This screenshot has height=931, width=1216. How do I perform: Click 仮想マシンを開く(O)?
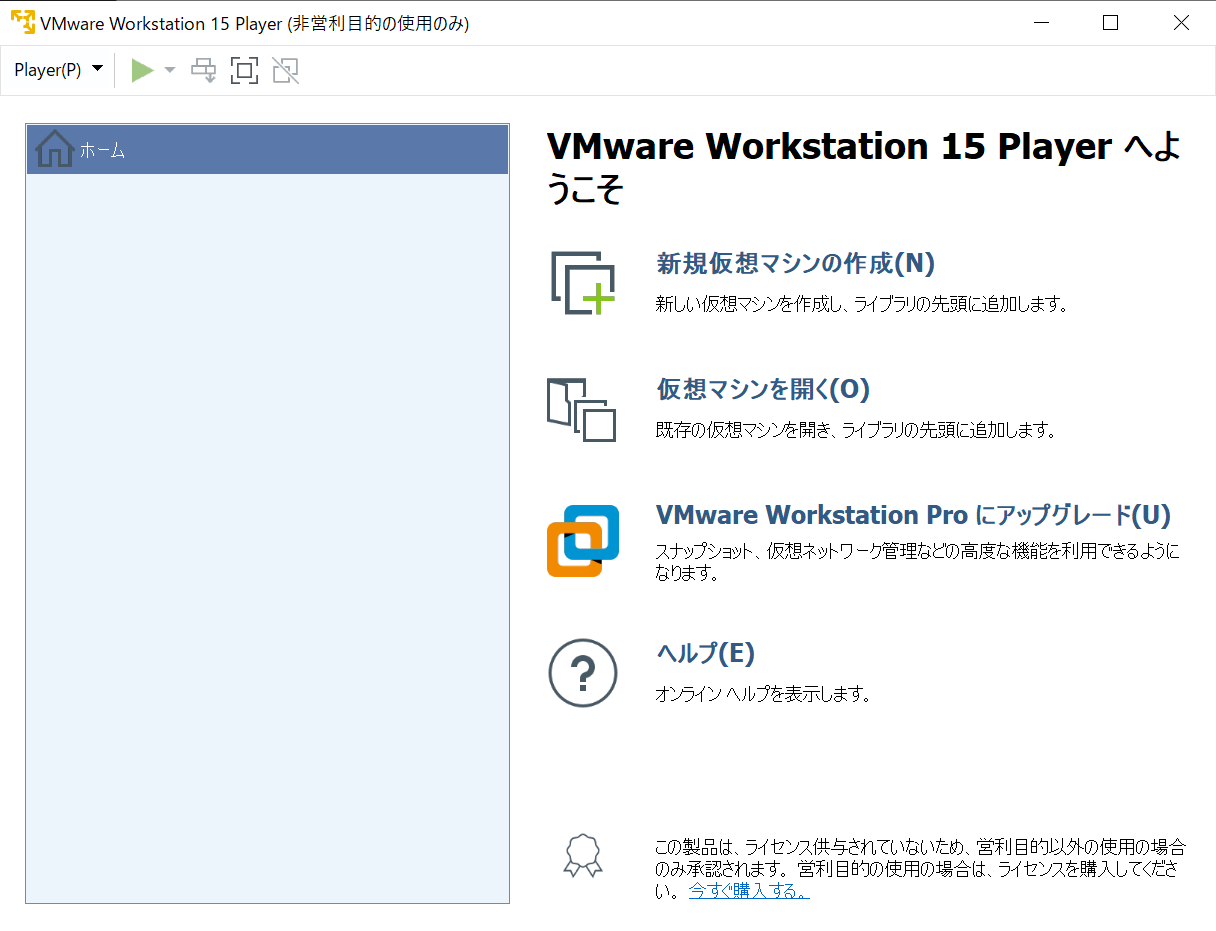764,391
